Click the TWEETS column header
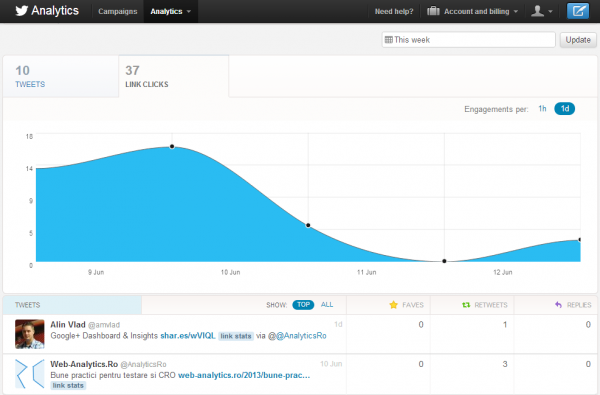600x395 pixels. click(x=27, y=305)
